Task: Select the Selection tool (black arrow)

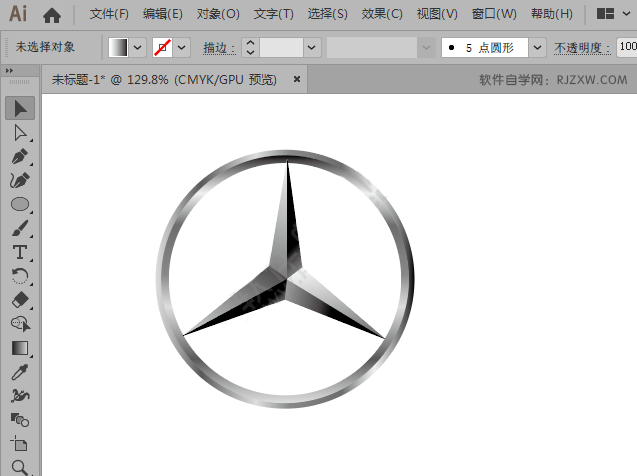Action: [20, 108]
